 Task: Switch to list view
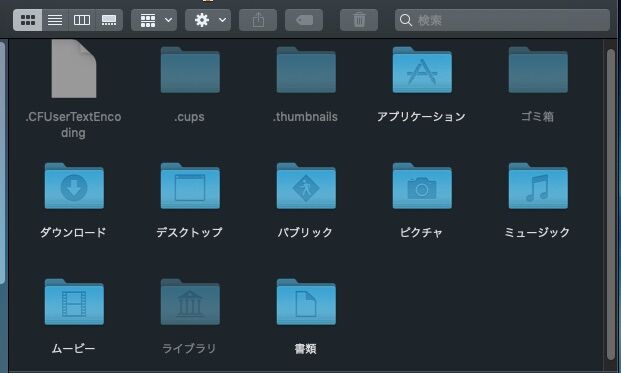click(55, 20)
